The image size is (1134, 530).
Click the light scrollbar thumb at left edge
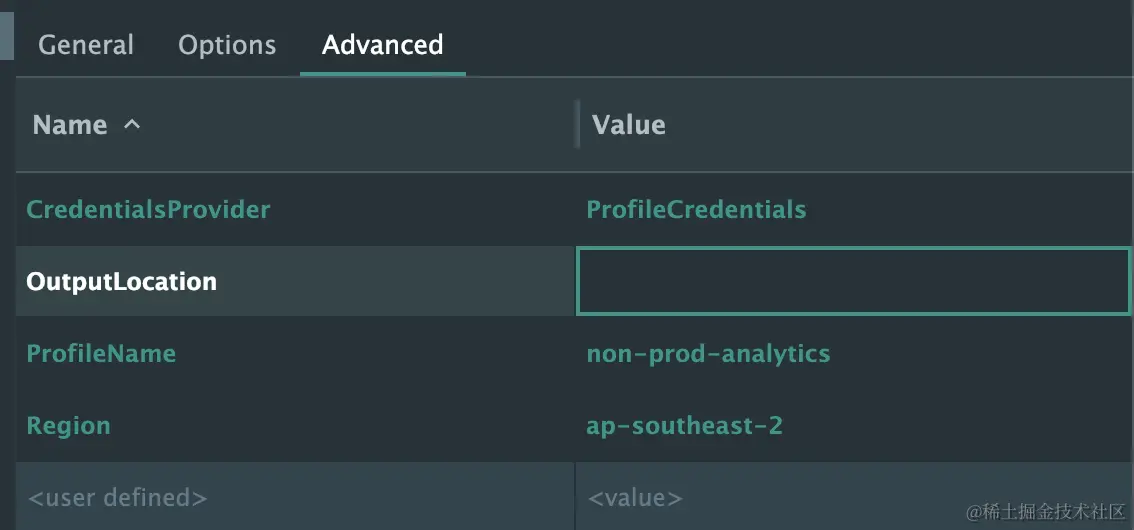[x=6, y=30]
